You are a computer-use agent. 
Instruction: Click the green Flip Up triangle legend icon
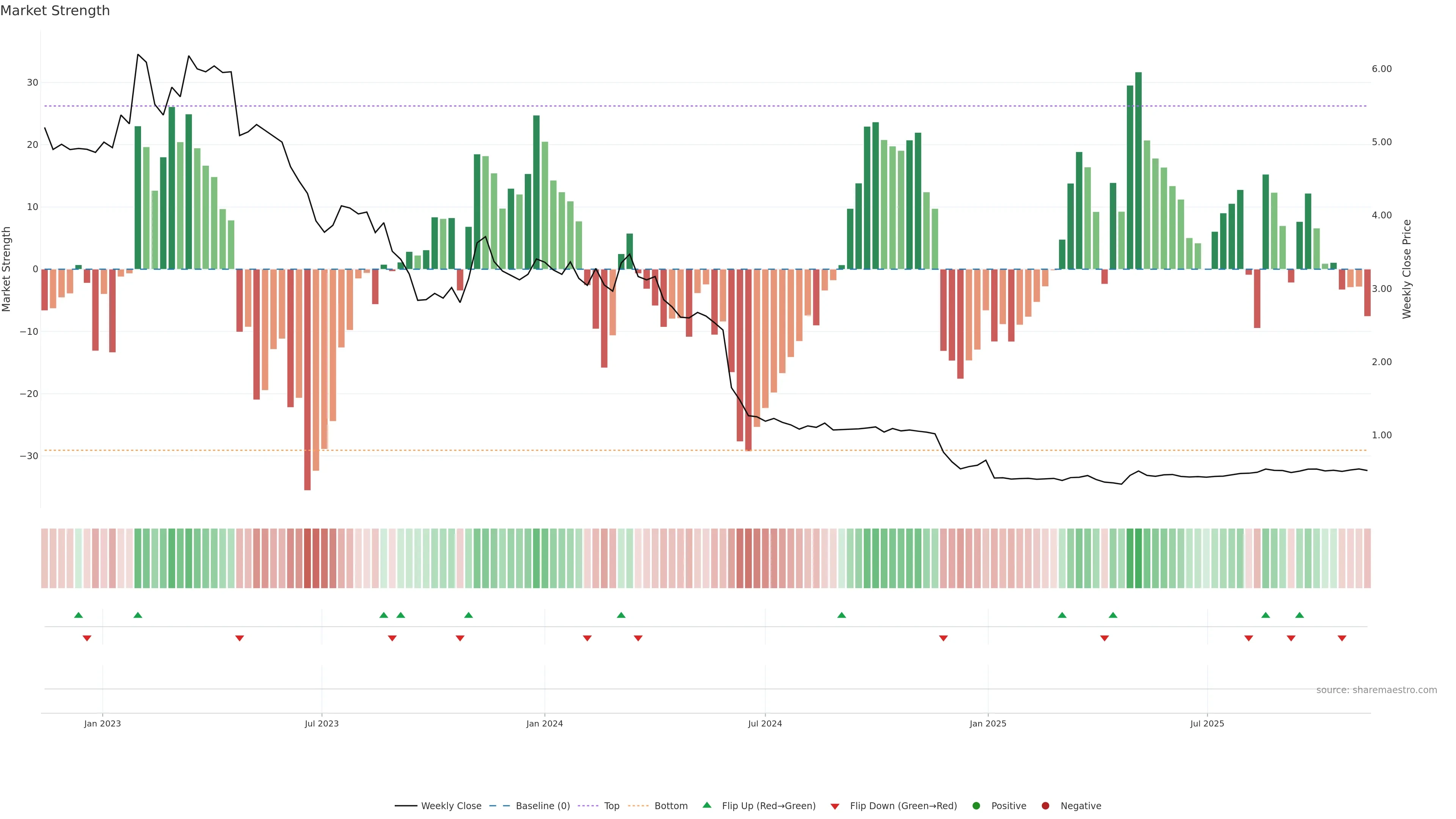click(706, 805)
